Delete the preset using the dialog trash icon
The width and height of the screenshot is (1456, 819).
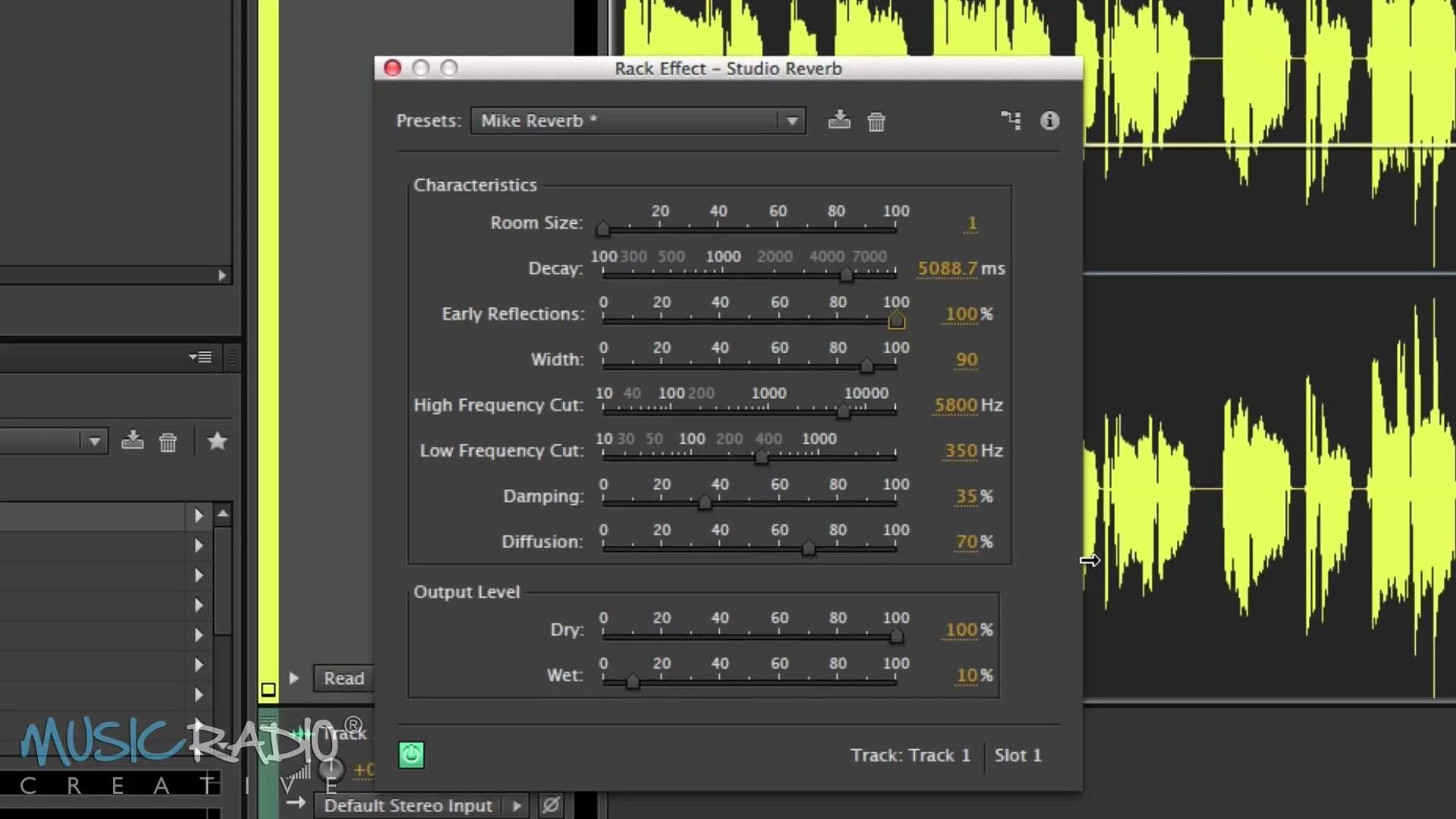[x=876, y=121]
